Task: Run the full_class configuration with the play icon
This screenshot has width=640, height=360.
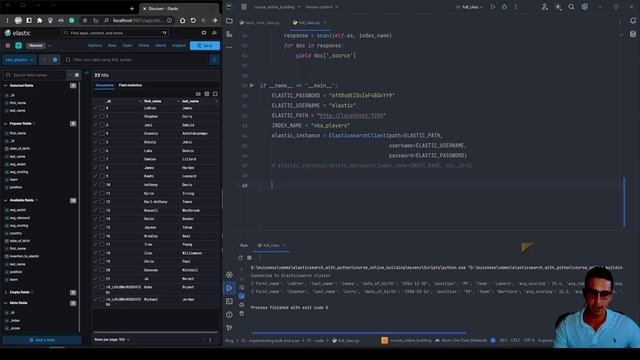Action: tap(493, 7)
